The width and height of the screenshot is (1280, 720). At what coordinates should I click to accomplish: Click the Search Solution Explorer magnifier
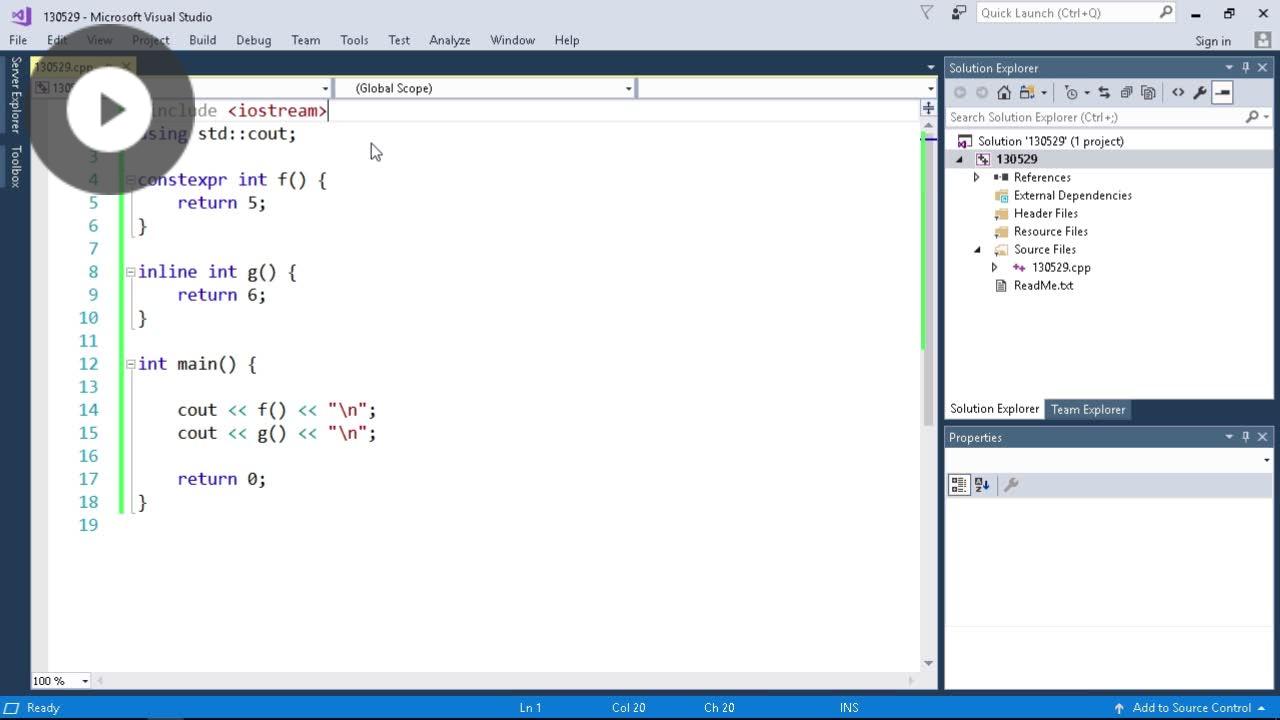[x=1252, y=117]
